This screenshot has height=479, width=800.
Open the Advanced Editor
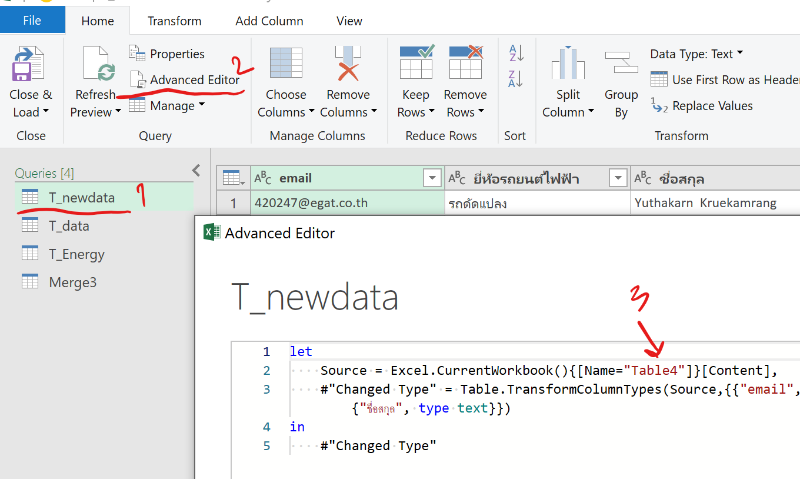(x=185, y=80)
